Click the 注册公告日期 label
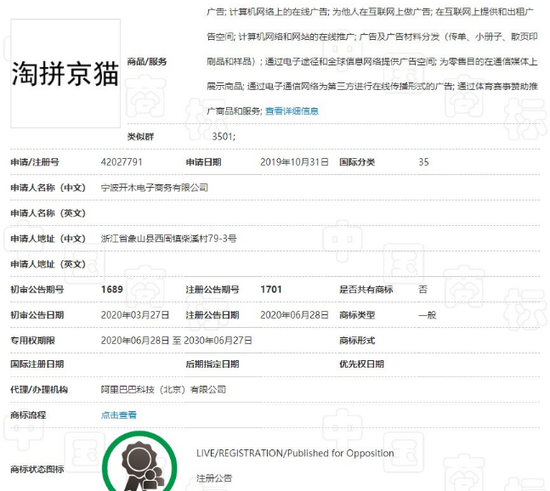The width and height of the screenshot is (550, 491). pos(213,315)
